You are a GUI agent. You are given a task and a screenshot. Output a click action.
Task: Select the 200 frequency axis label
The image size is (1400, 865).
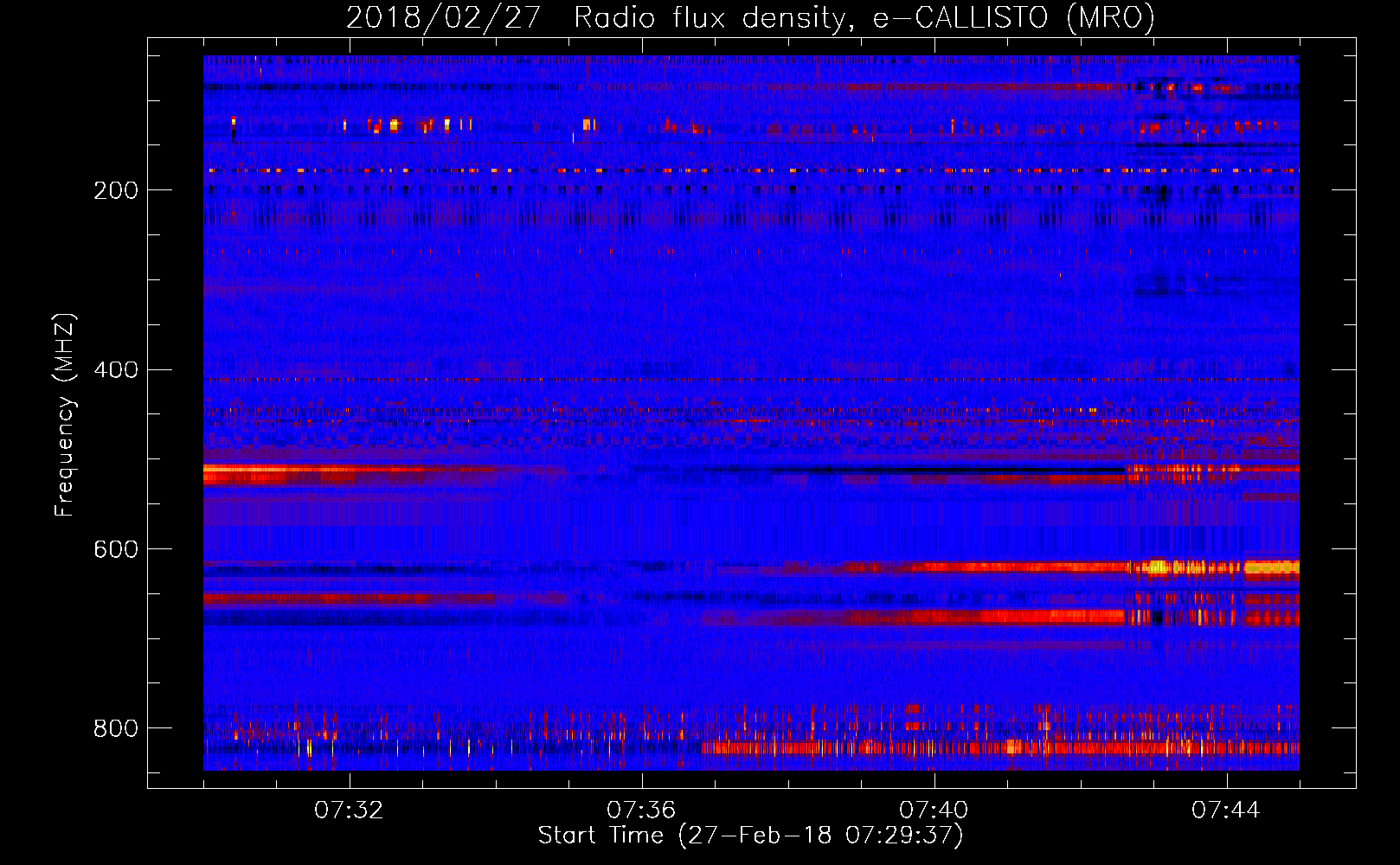point(115,190)
